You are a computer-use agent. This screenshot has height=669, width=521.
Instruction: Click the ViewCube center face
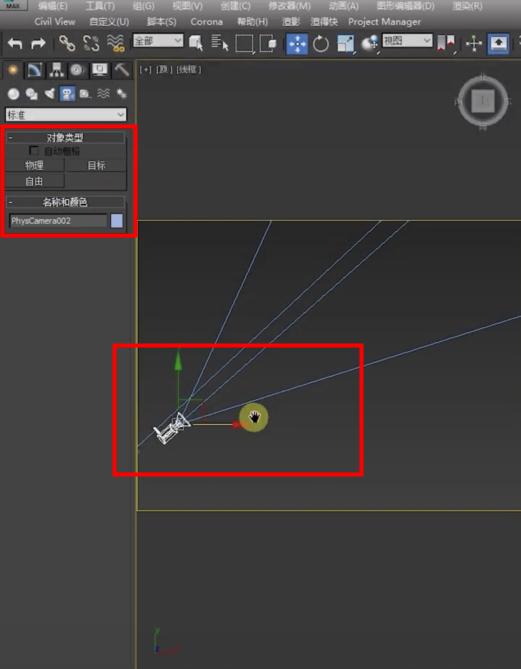tap(483, 102)
